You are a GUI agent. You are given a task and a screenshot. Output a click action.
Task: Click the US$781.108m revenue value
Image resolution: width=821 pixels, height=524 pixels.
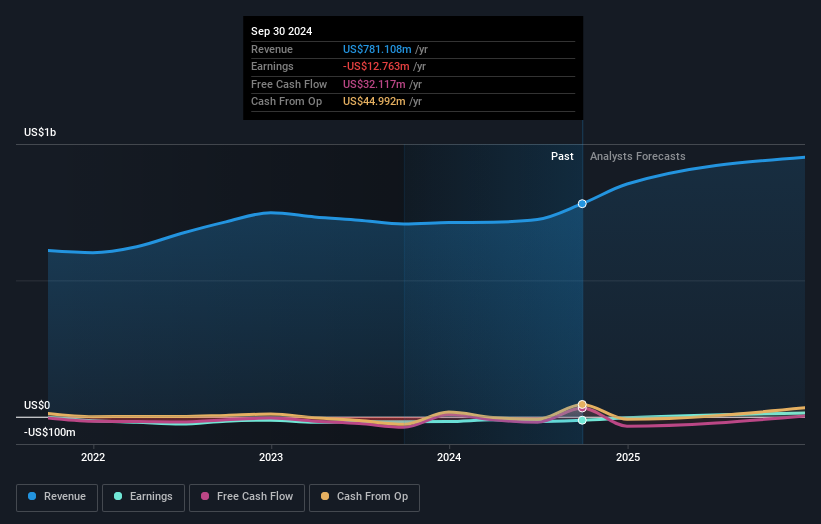[x=377, y=49]
